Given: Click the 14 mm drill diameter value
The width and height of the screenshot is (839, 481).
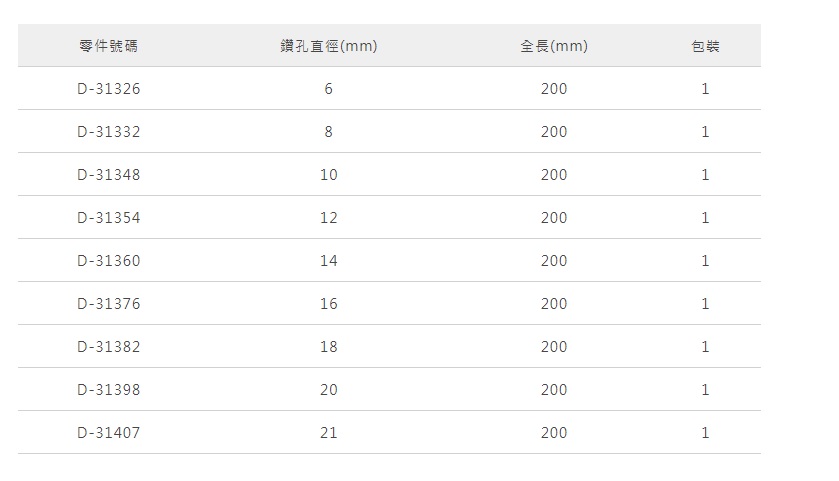Looking at the screenshot, I should click(328, 261).
